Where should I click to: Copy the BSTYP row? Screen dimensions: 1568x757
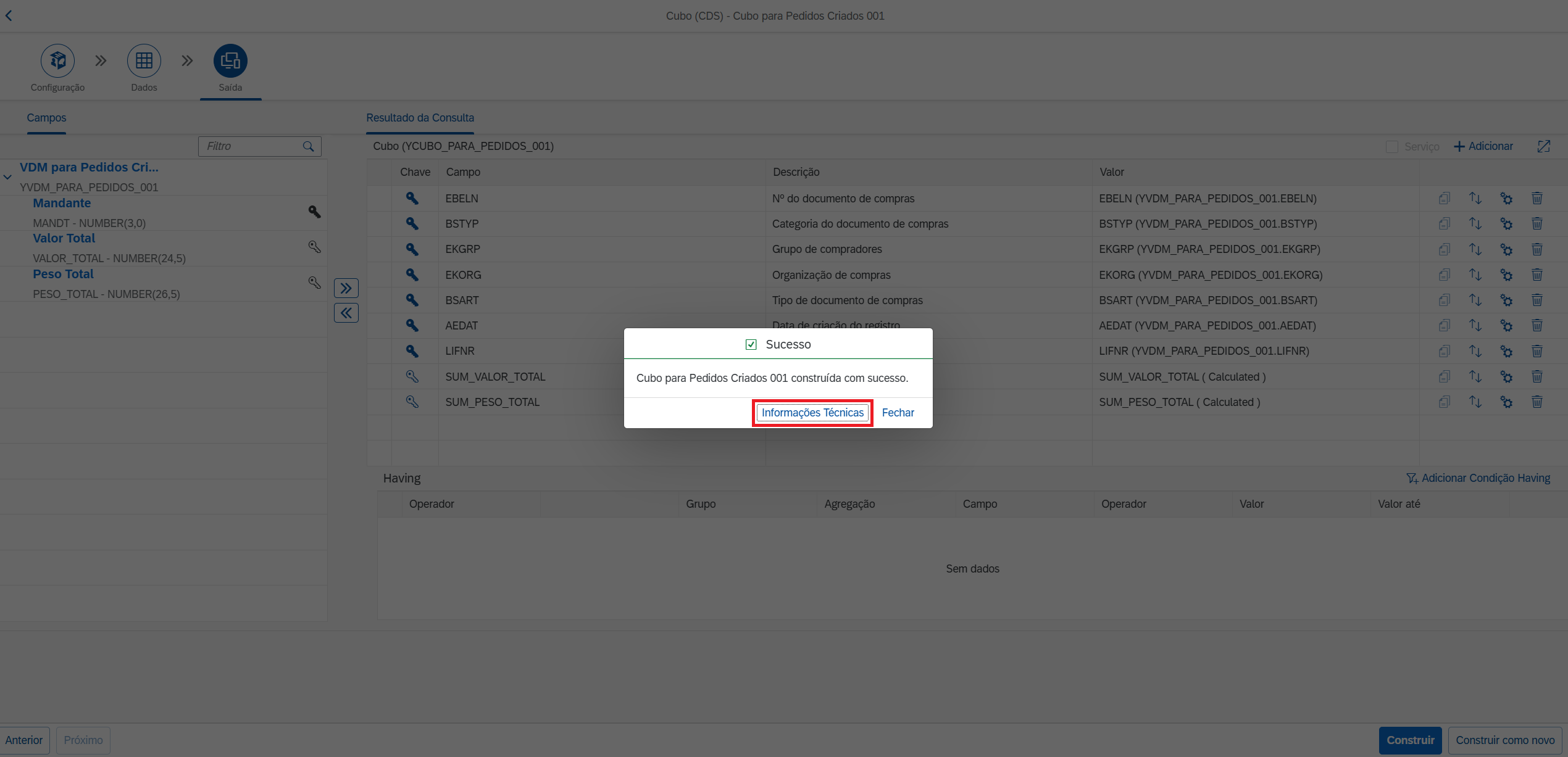click(1444, 224)
